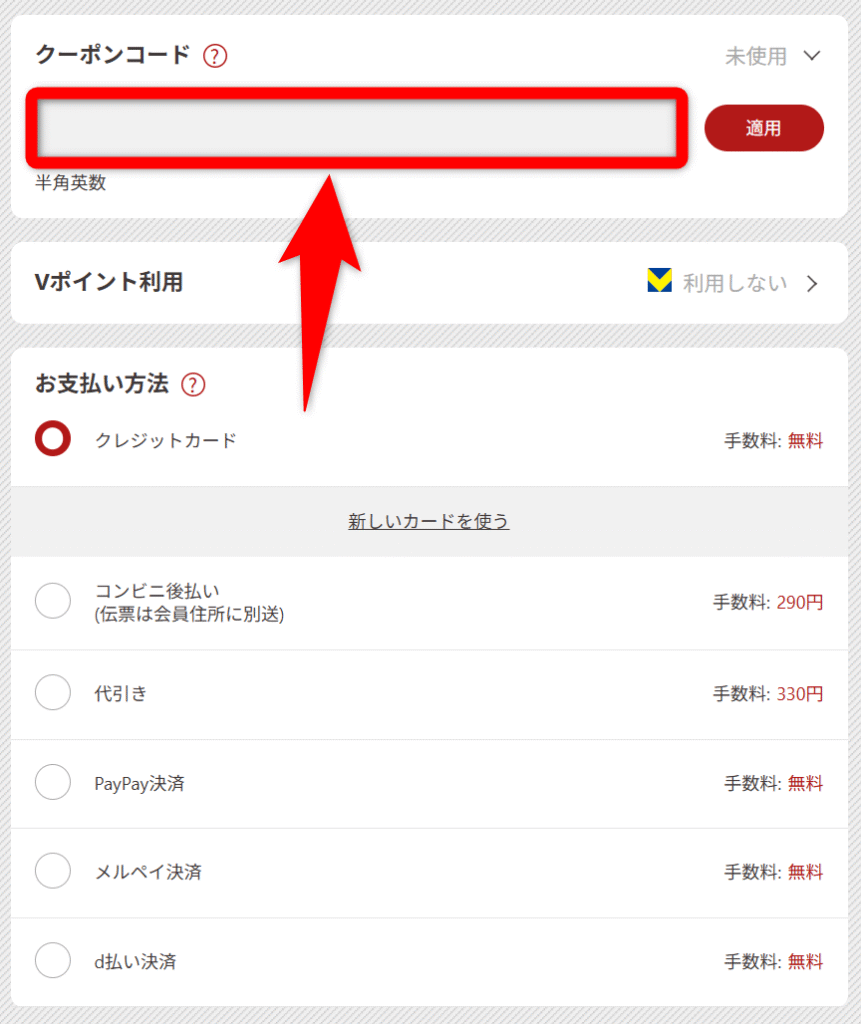Click the 未使用 status text
861x1024 pixels.
click(756, 56)
